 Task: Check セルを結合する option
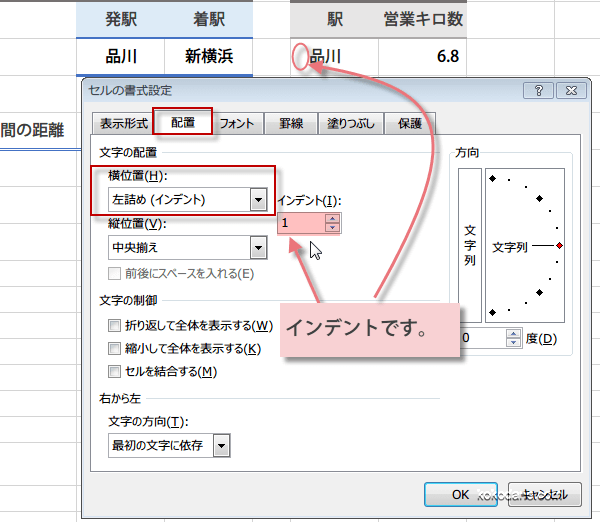tap(114, 372)
